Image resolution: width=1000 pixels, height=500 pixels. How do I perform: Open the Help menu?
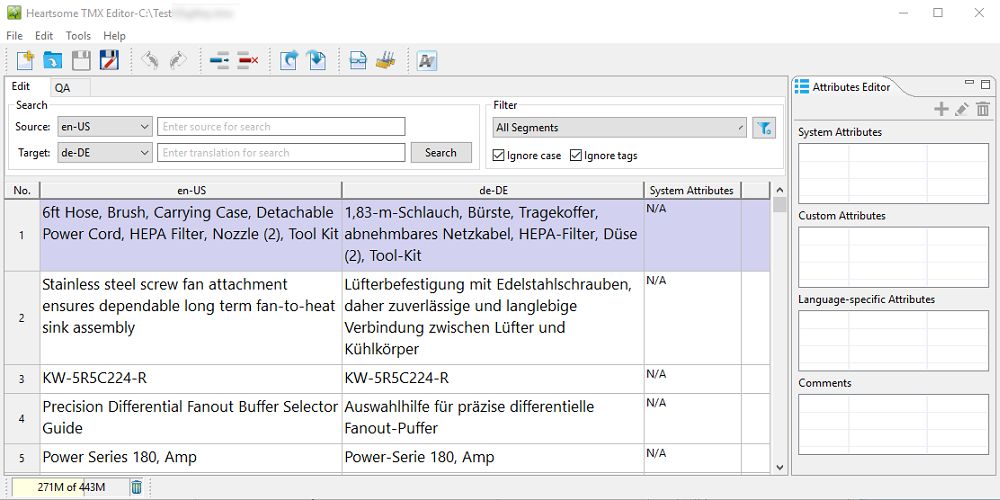pos(114,36)
